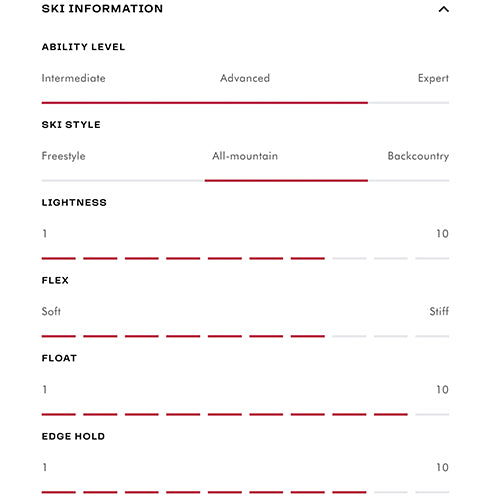500x500 pixels.
Task: Select the Intermediate ability label
Action: click(74, 78)
